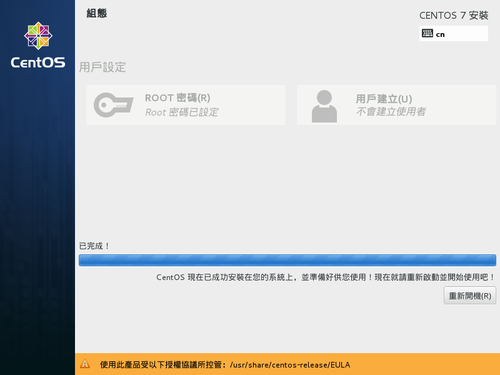Click the orange warning triangle icon
Screen dimensions: 500x375
(85, 364)
